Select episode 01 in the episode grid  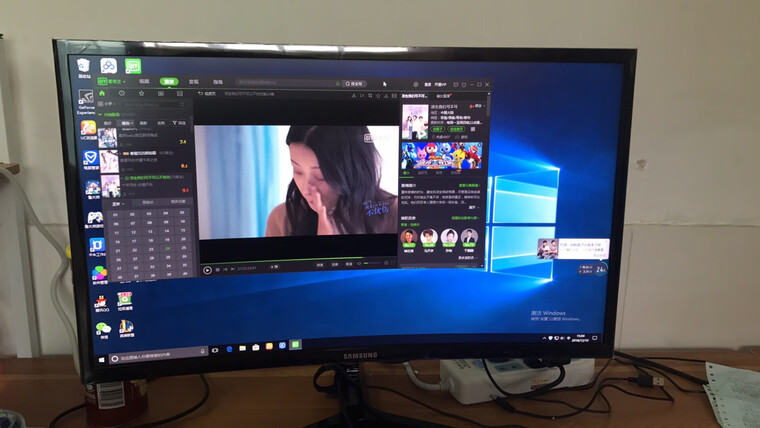(116, 214)
